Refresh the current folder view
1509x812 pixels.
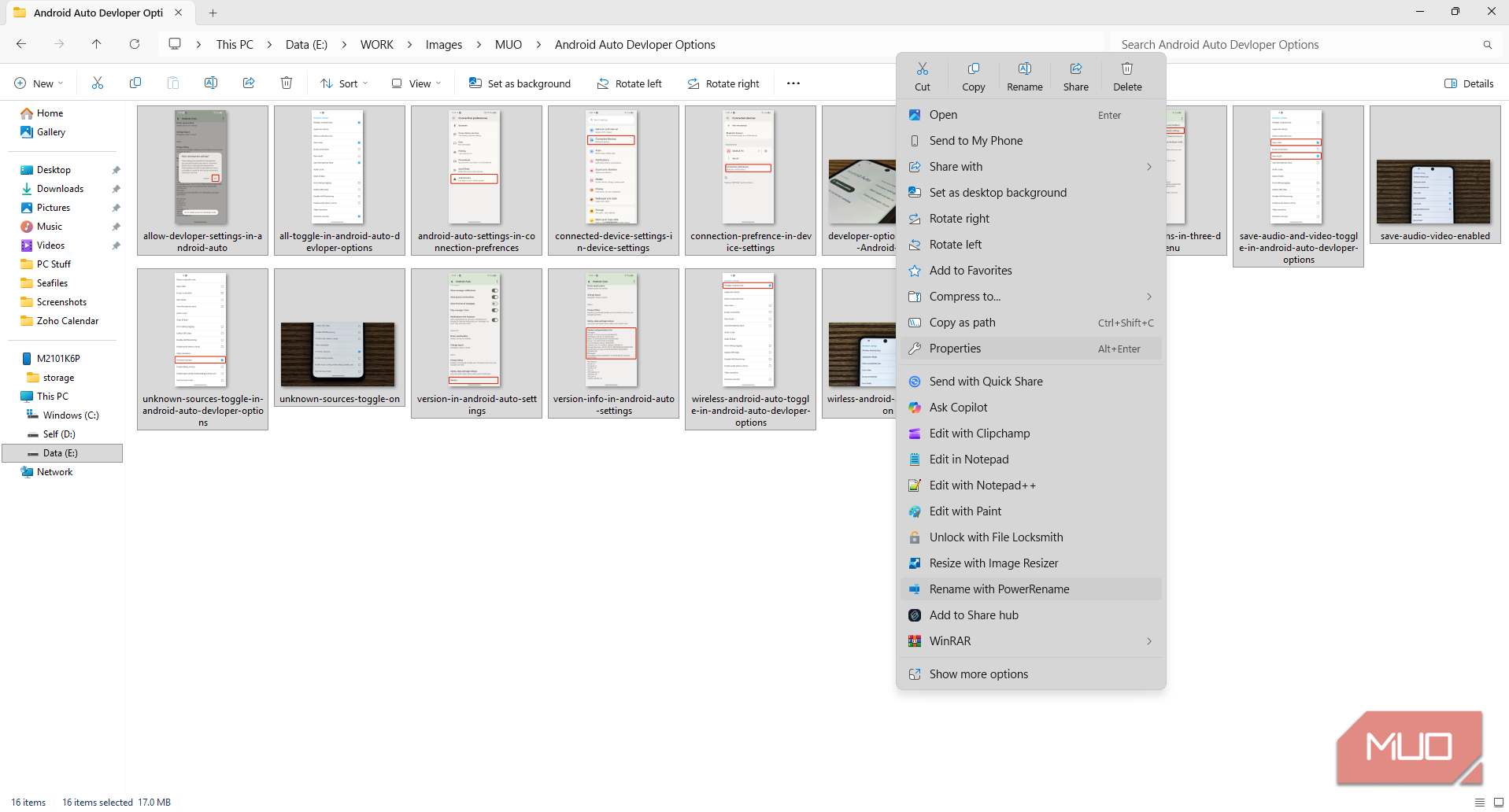coord(135,45)
